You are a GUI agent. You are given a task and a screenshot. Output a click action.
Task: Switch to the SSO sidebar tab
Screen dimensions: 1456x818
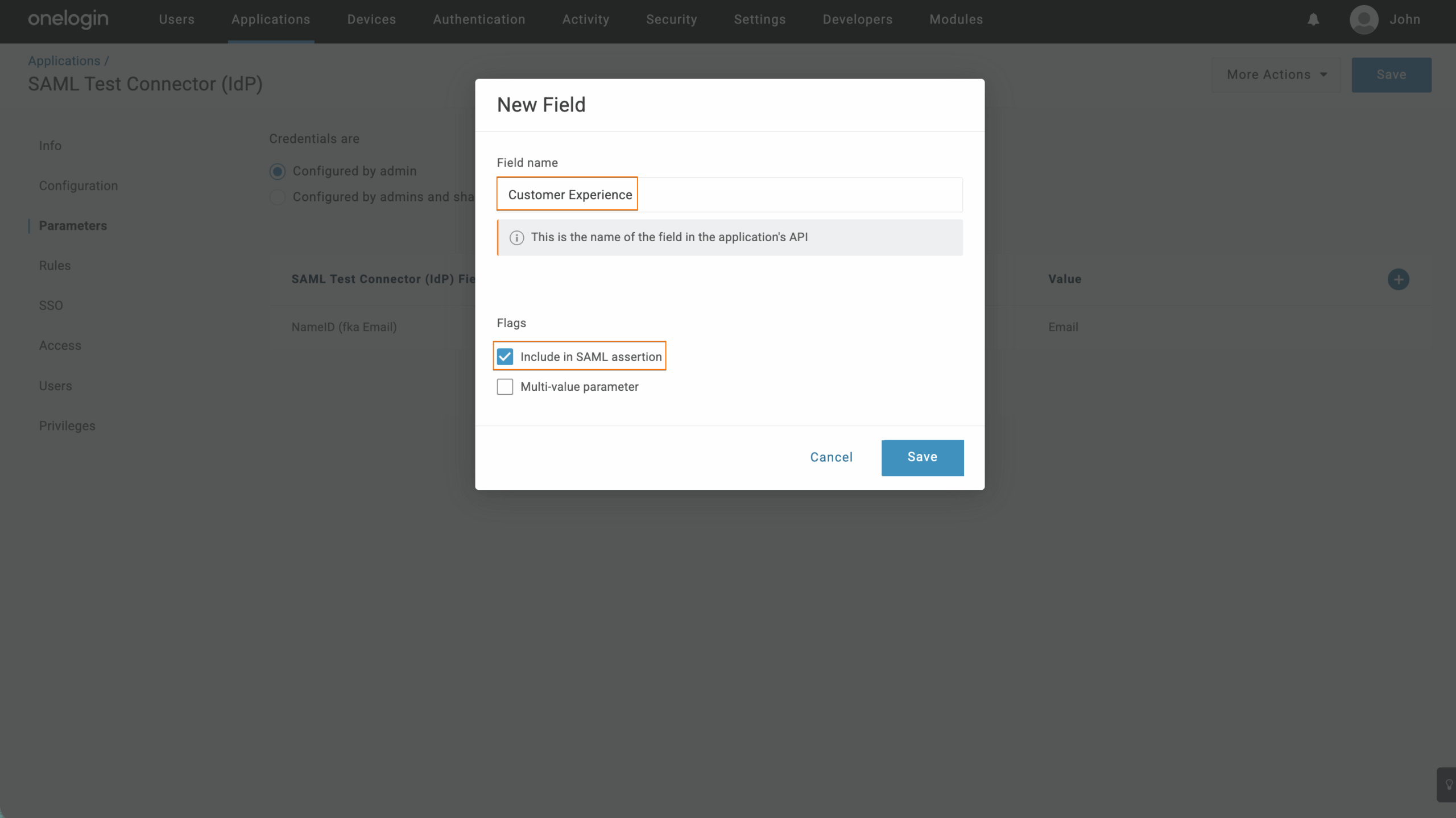click(x=51, y=305)
